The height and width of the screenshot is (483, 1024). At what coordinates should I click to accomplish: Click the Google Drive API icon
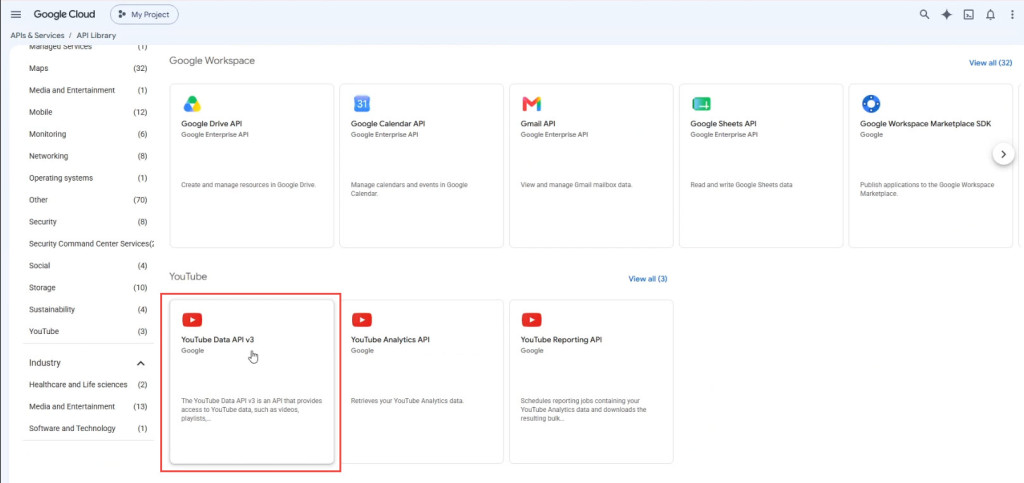point(192,104)
